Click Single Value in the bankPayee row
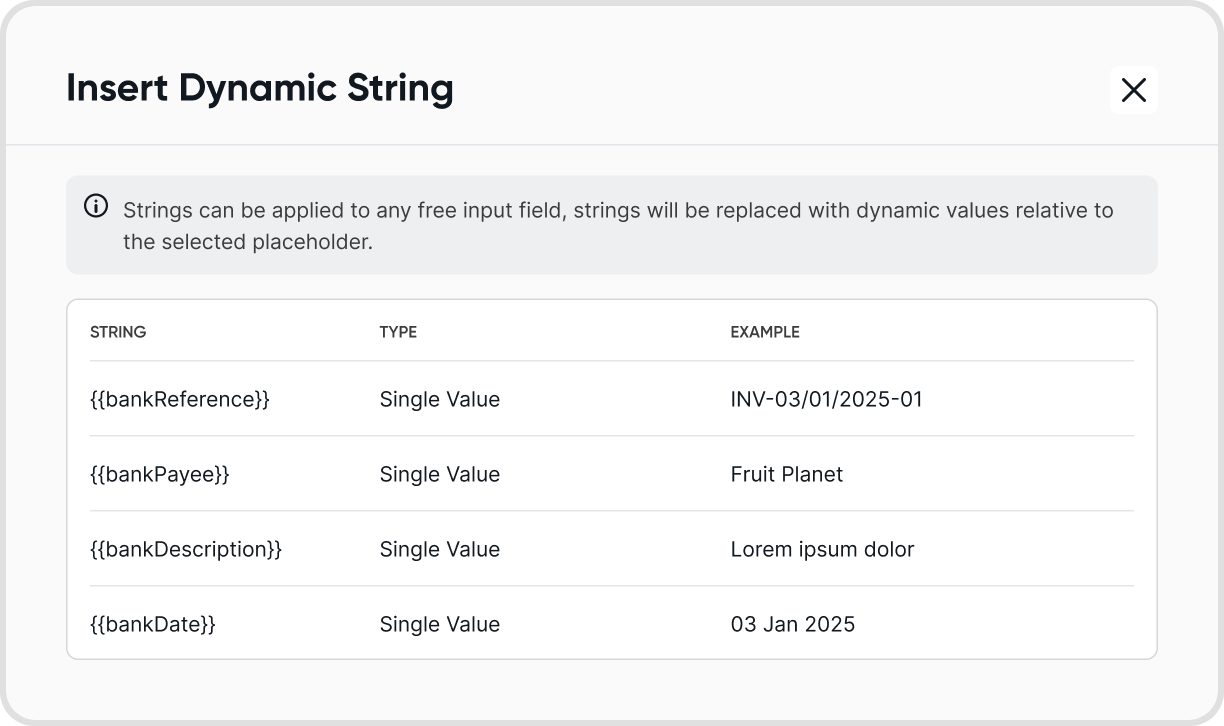 point(440,475)
